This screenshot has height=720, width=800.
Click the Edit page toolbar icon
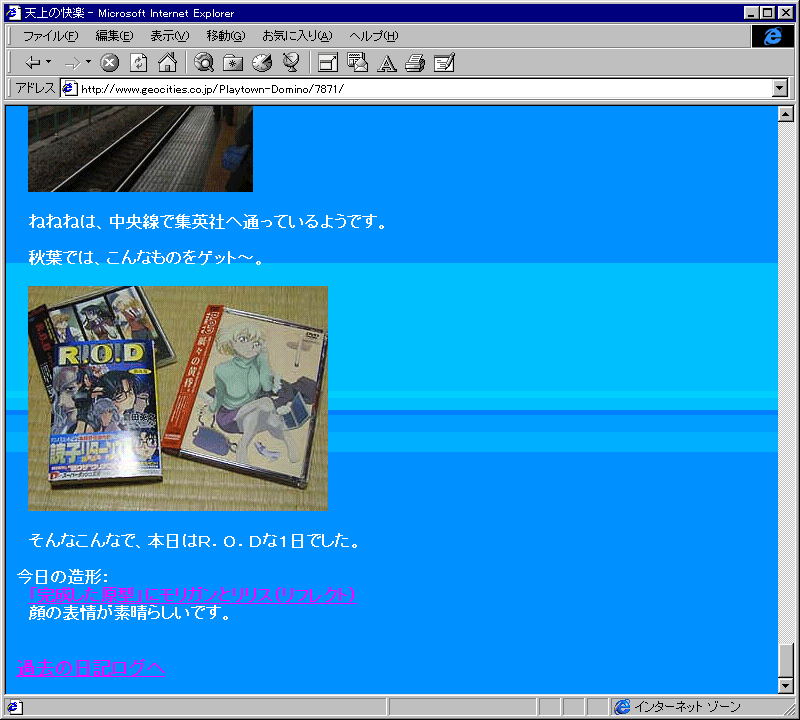pyautogui.click(x=444, y=63)
